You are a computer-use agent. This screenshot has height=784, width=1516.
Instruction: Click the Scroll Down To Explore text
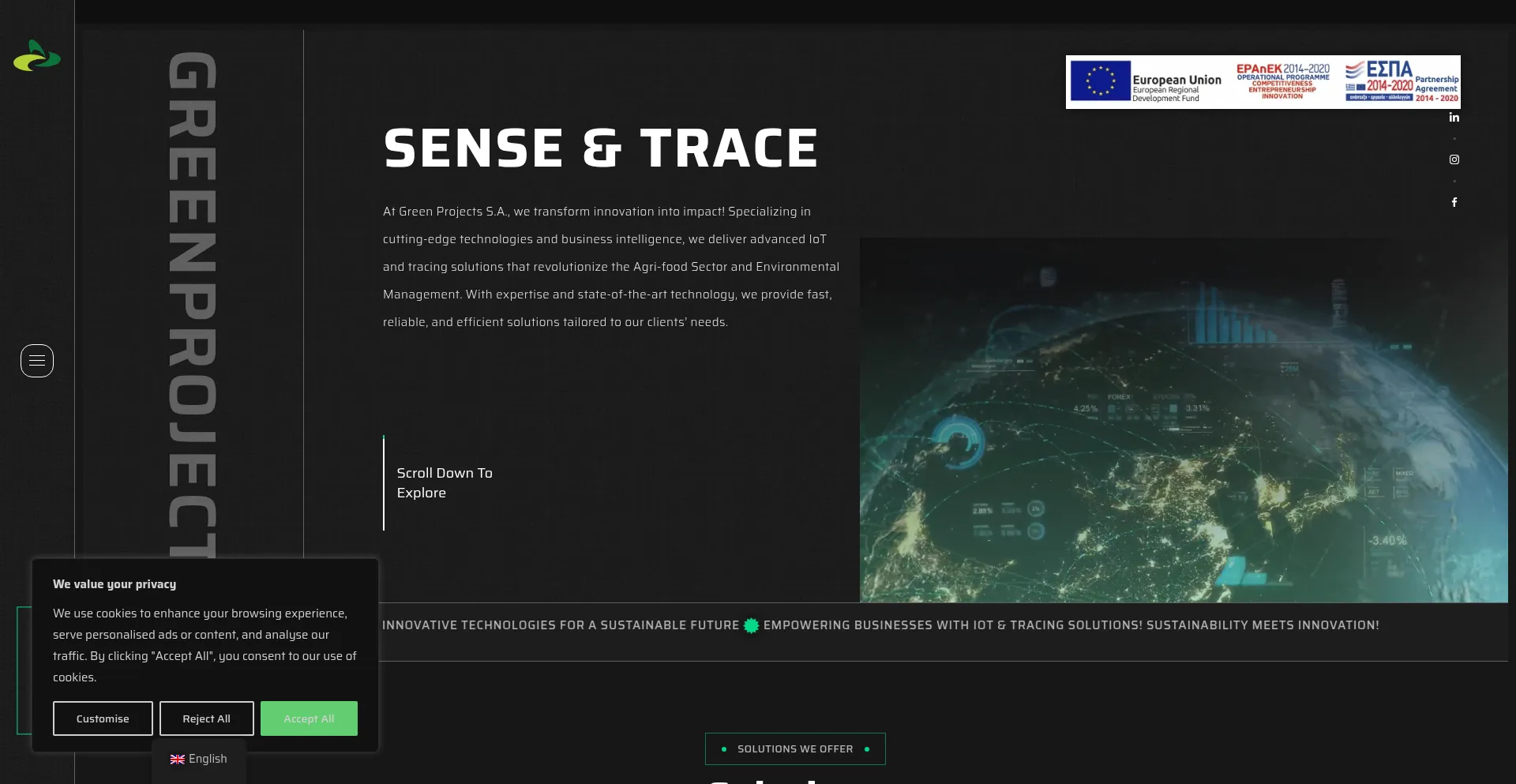445,482
